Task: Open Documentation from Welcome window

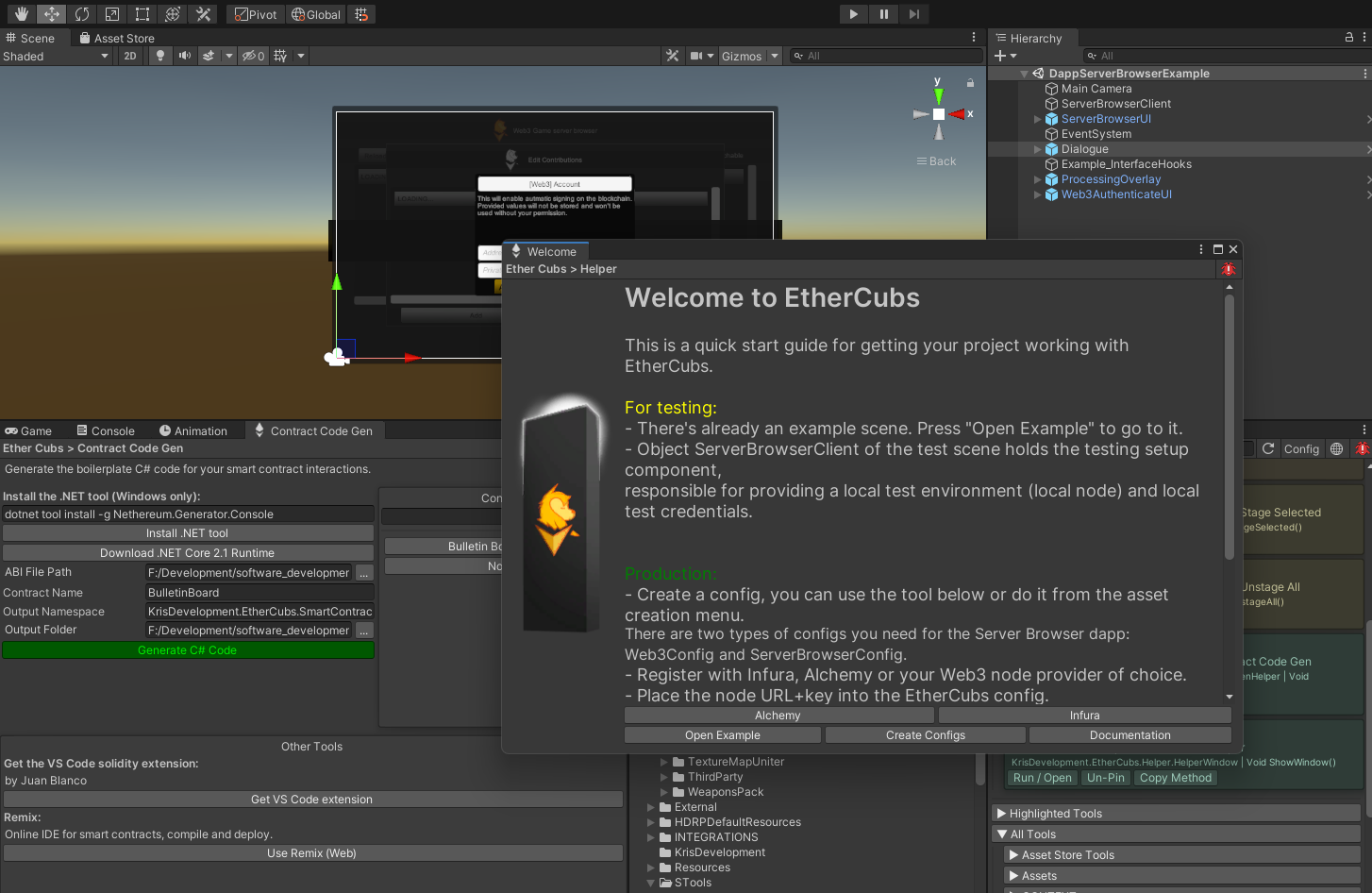Action: tap(1130, 735)
